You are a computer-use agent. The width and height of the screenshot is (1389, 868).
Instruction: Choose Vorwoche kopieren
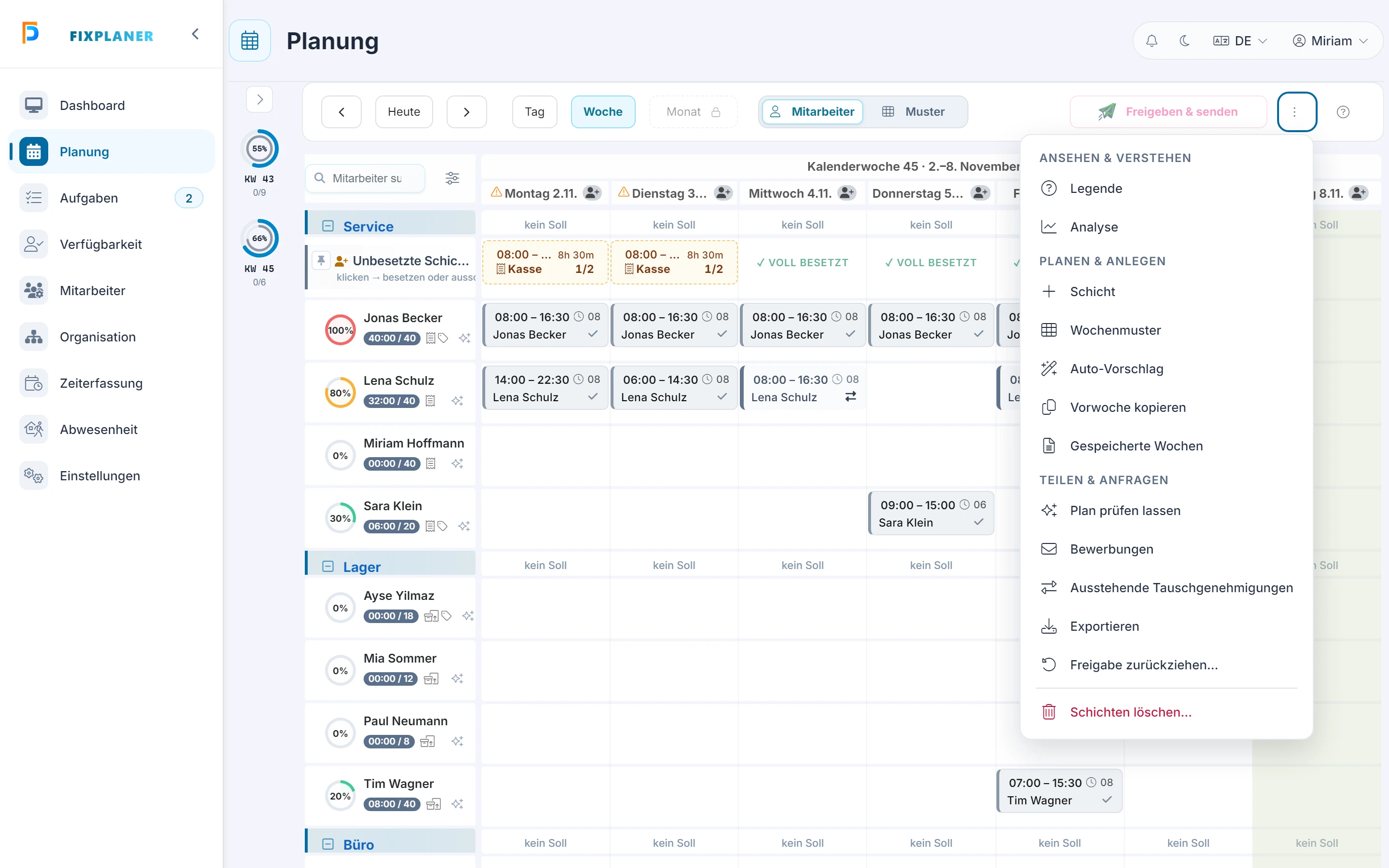1166,407
